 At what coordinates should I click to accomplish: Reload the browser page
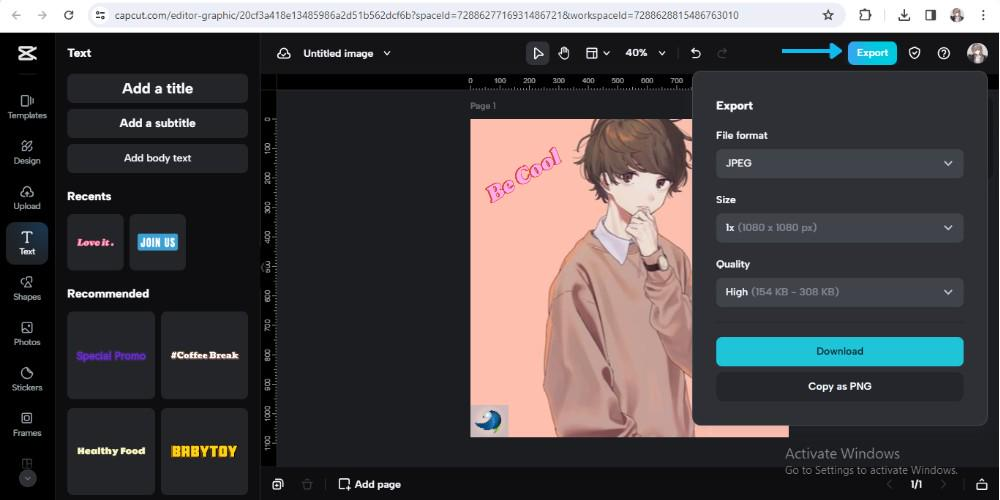click(69, 15)
